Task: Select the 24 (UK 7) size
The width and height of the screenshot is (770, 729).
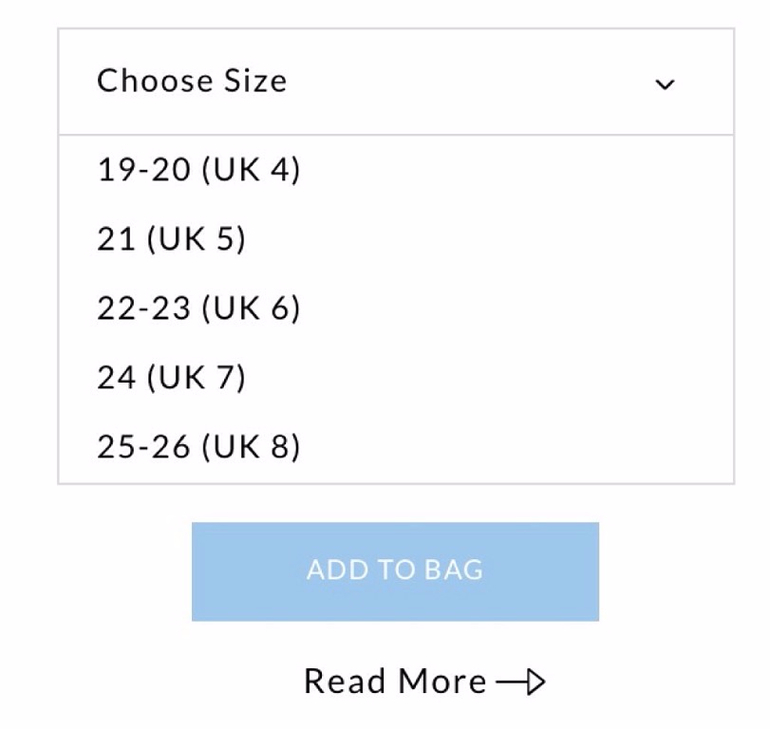Action: [171, 377]
